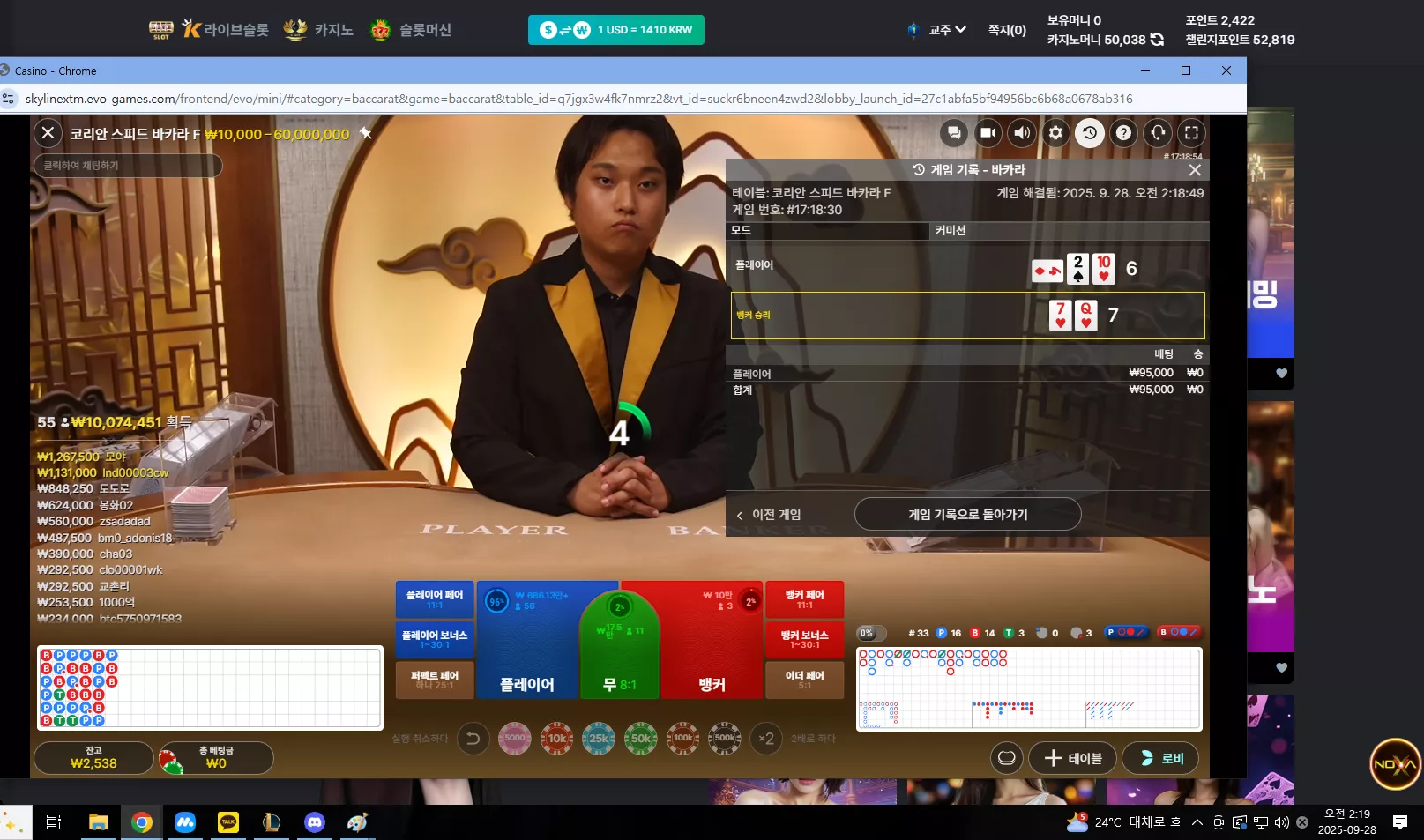Toggle the video camera icon
This screenshot has height=840, width=1424.
988,133
